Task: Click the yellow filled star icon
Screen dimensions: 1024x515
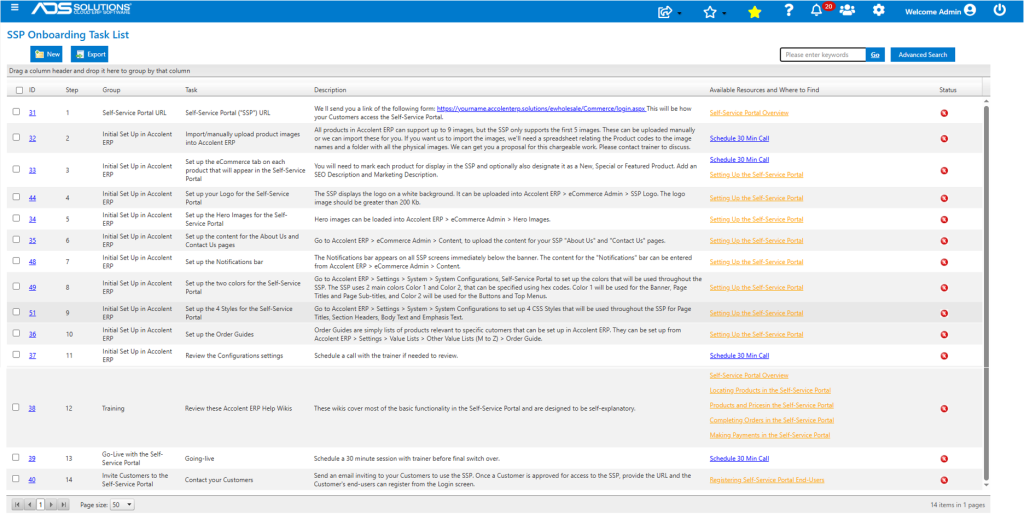Action: [x=754, y=12]
